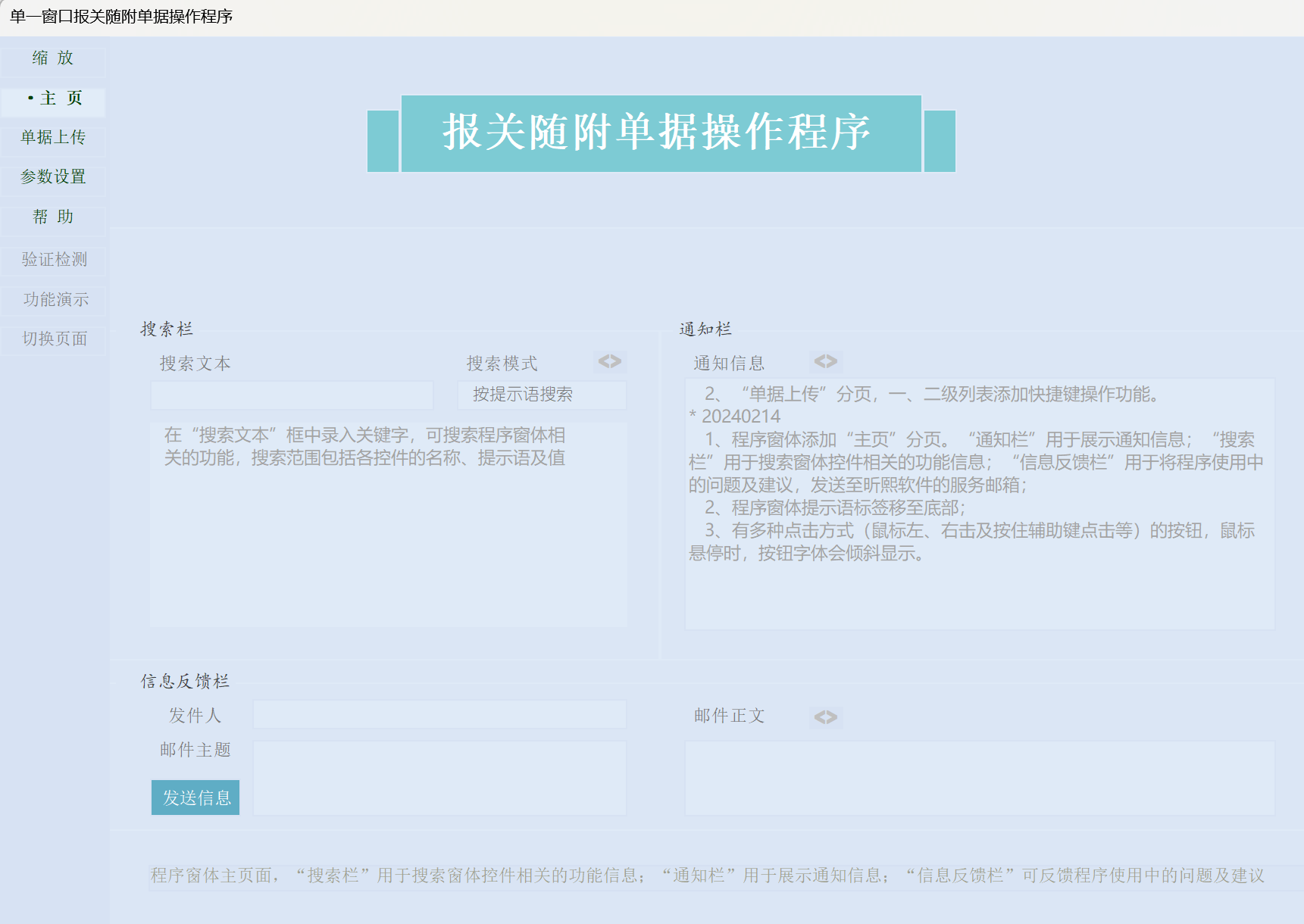Select the 验证检测 sidebar option
The image size is (1304, 924).
pos(54,260)
